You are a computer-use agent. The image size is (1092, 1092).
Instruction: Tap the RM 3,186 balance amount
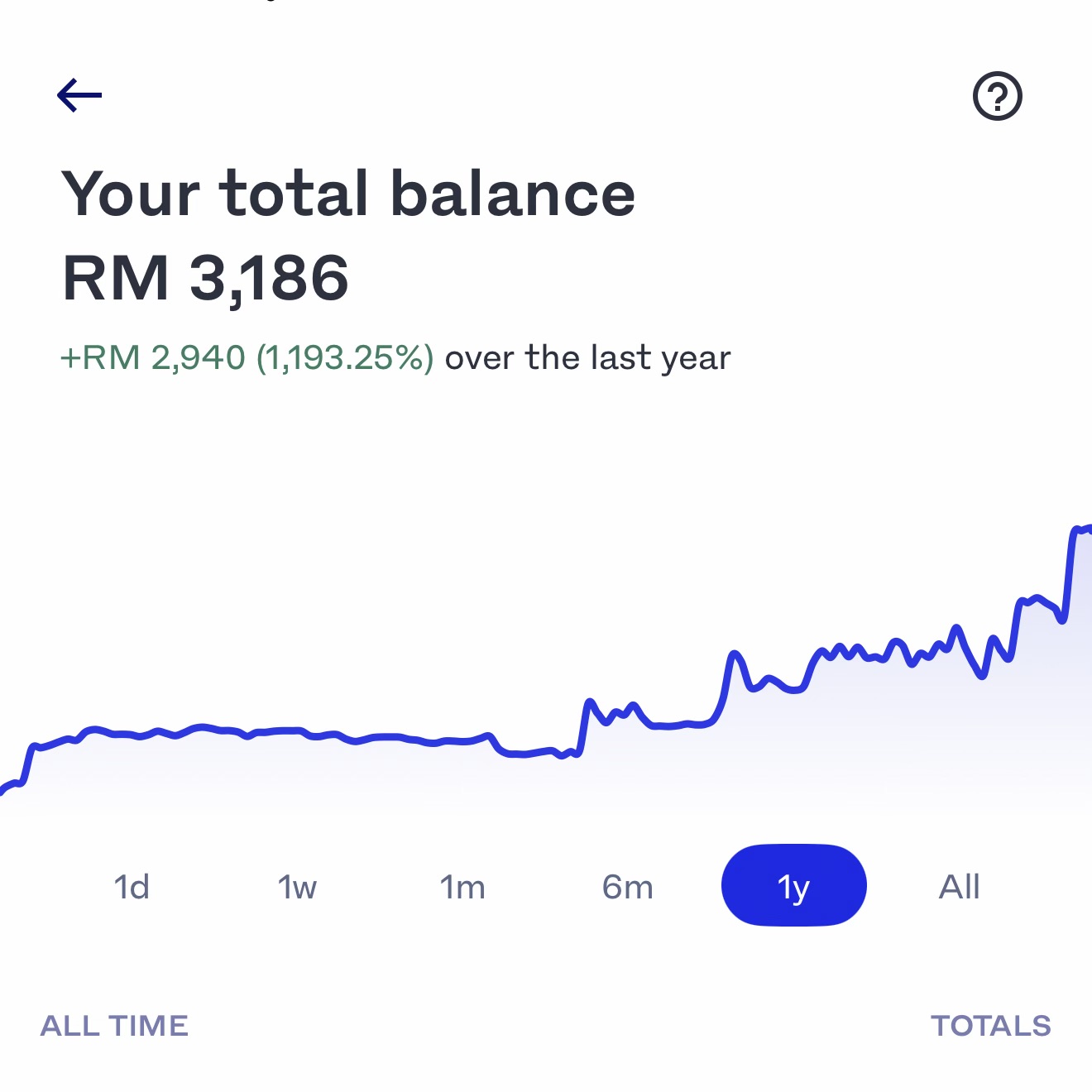click(x=205, y=278)
